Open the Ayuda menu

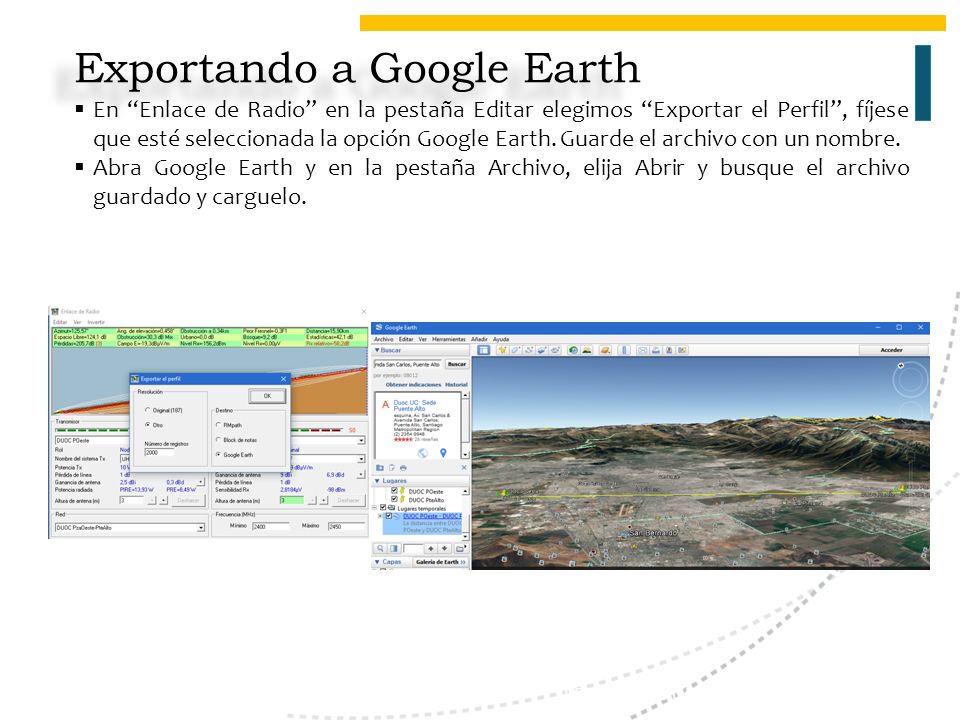(x=501, y=339)
